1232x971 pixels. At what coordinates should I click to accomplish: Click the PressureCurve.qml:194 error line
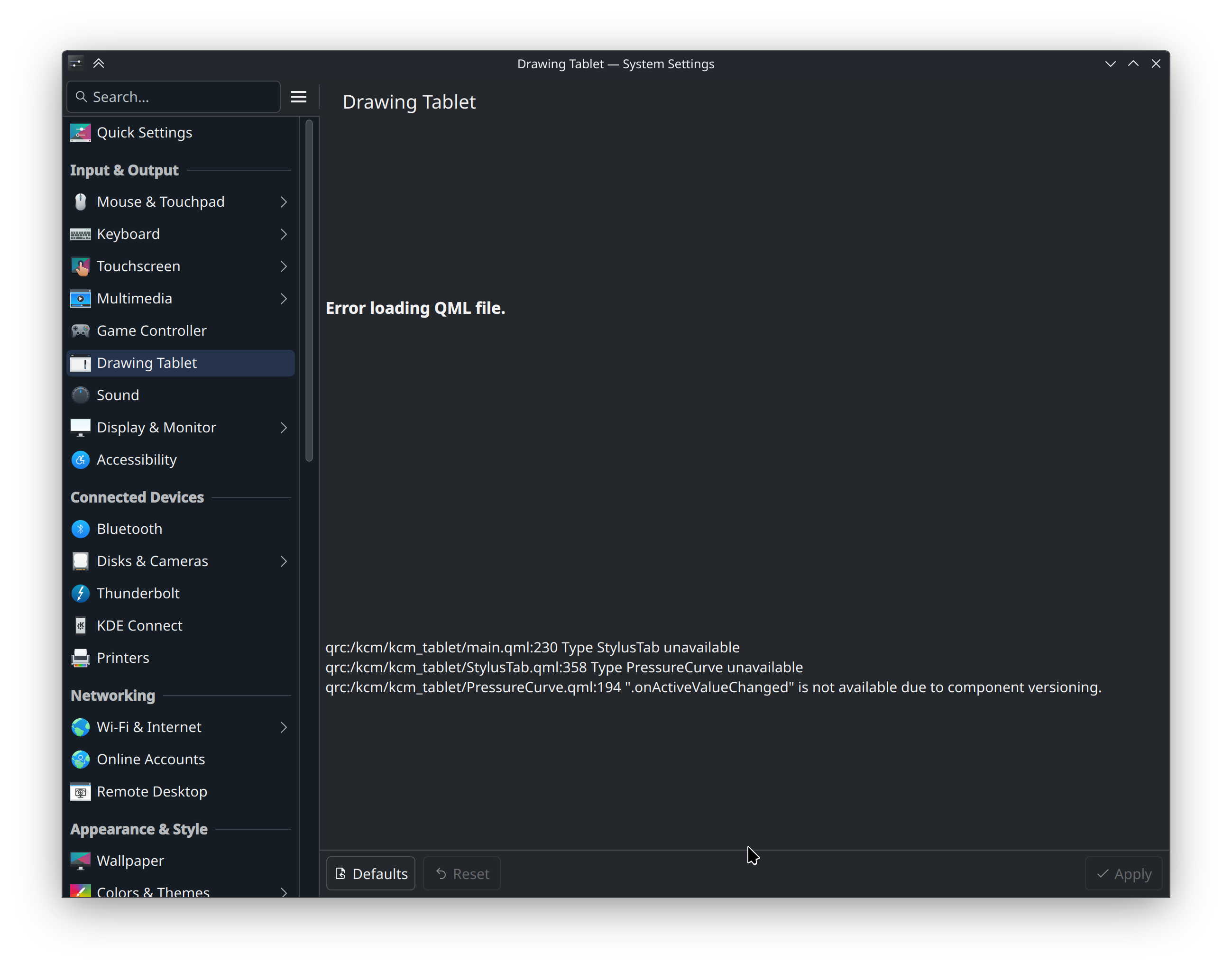(x=714, y=687)
